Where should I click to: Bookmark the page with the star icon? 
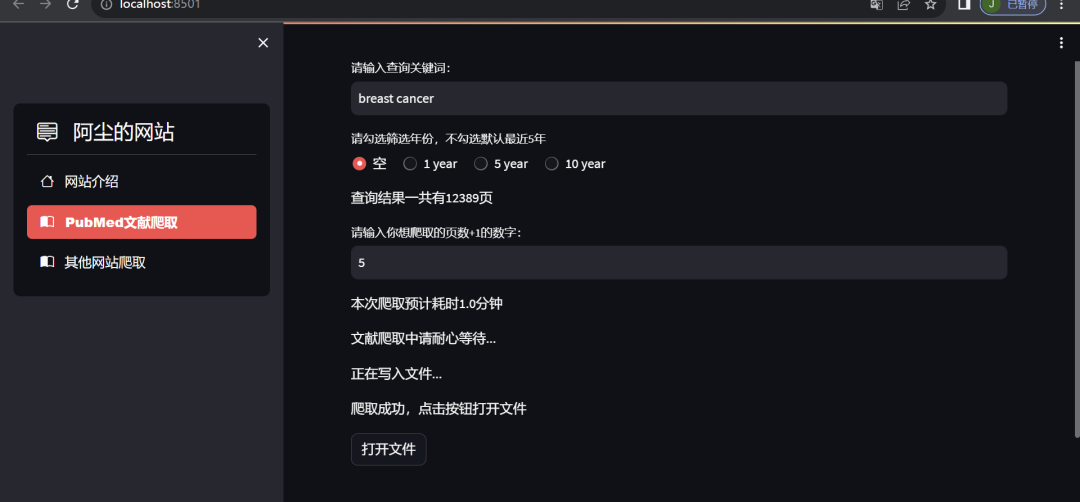click(931, 5)
